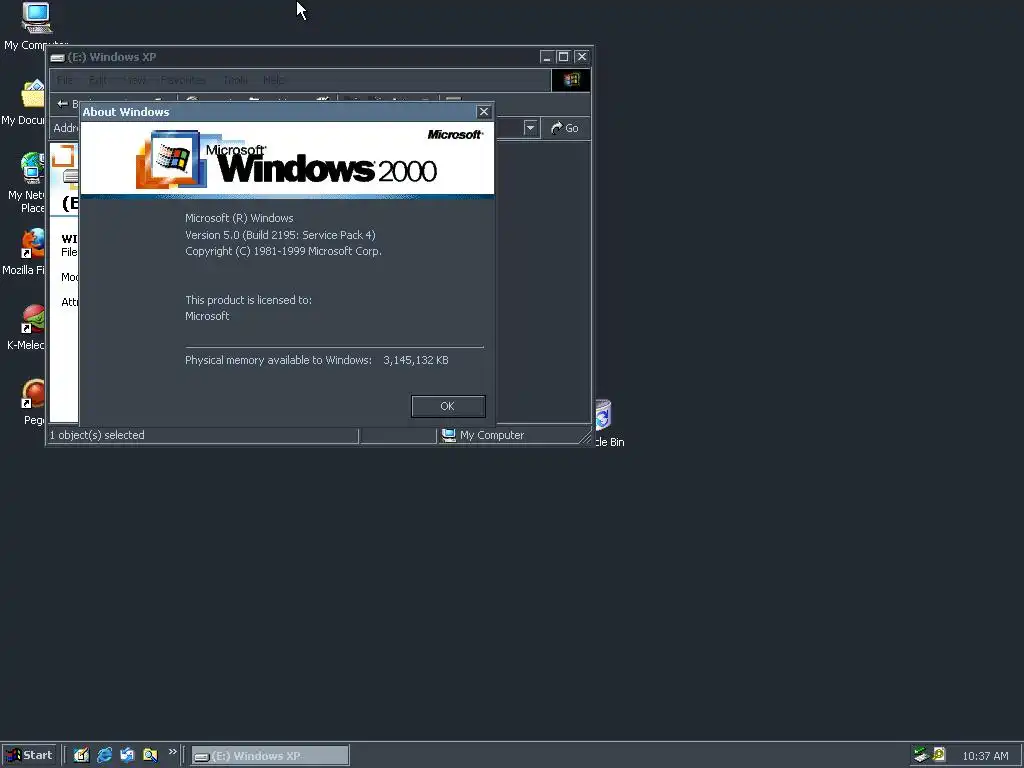1024x768 pixels.
Task: Click '1 object(s) selected' status text
Action: (x=97, y=435)
